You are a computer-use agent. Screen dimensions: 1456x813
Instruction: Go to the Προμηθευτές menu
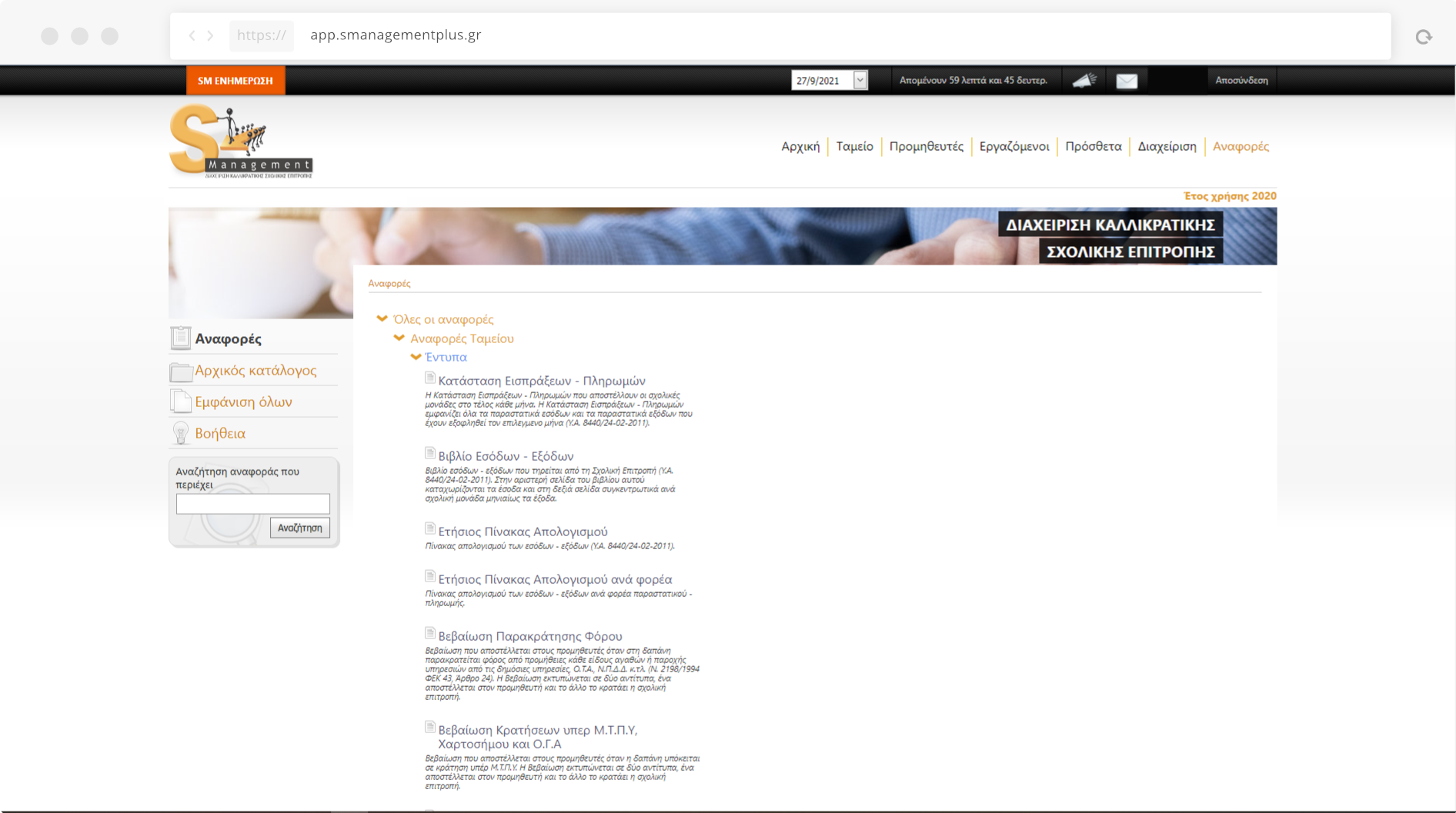[926, 146]
